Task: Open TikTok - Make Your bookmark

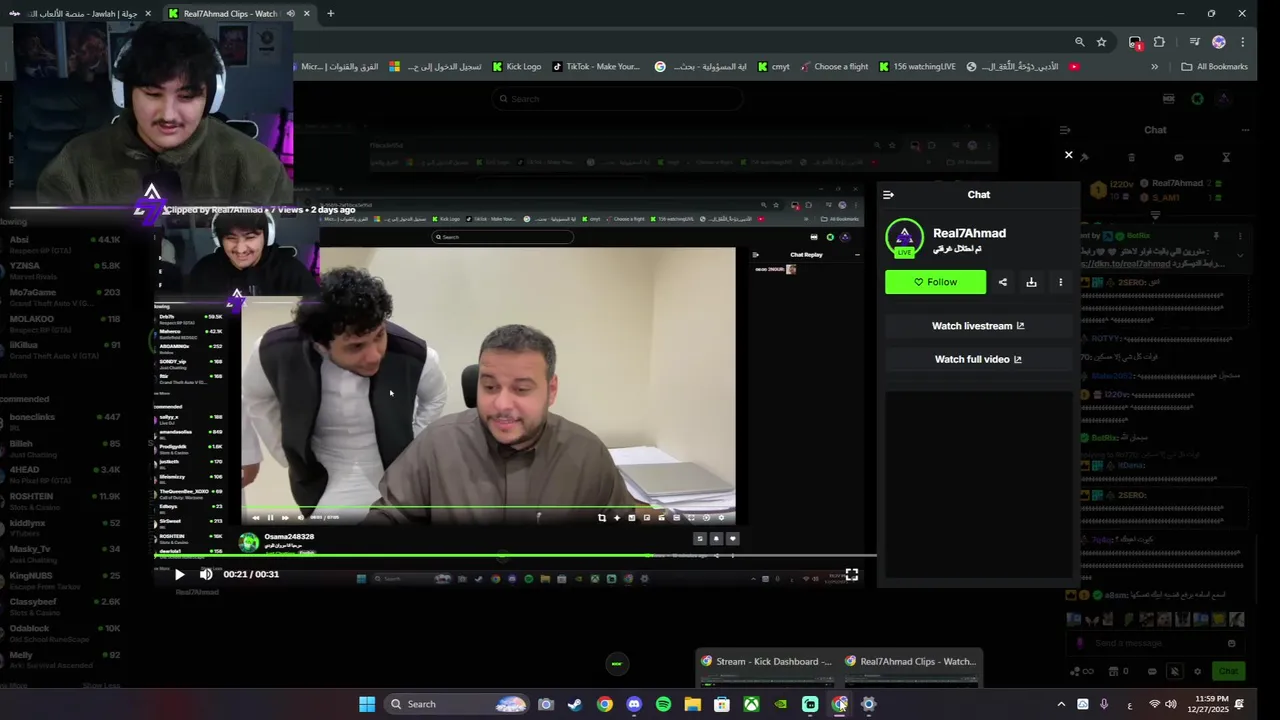Action: [596, 67]
